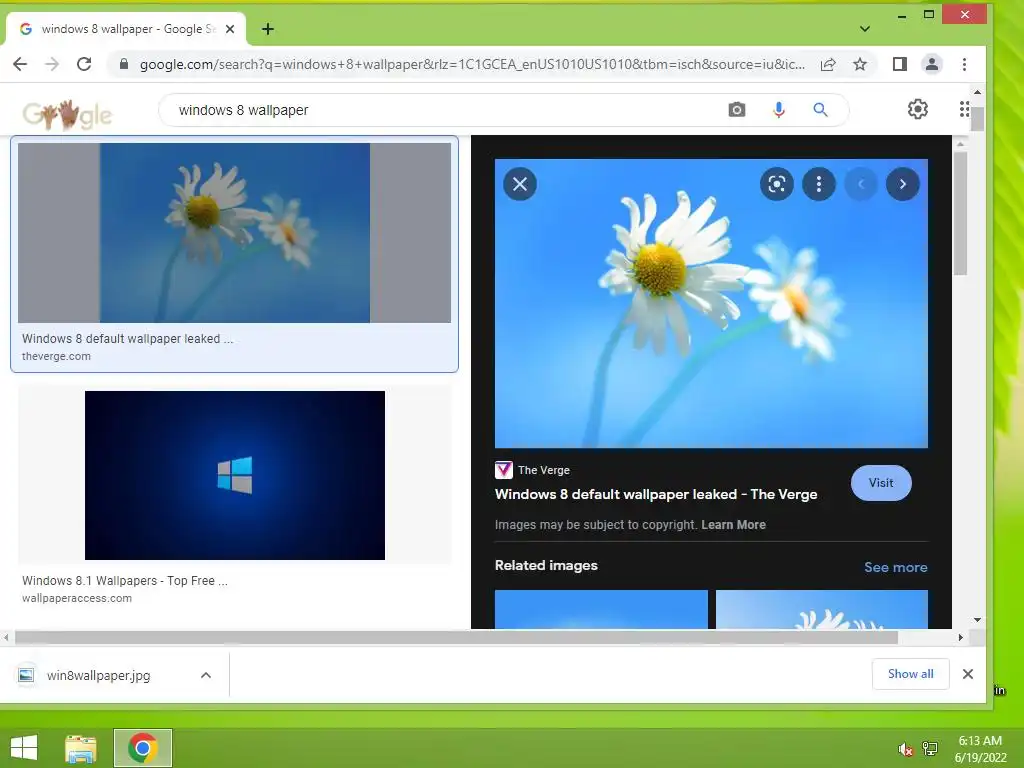The height and width of the screenshot is (768, 1024).
Task: Click the Google logo
Action: pyautogui.click(x=67, y=114)
